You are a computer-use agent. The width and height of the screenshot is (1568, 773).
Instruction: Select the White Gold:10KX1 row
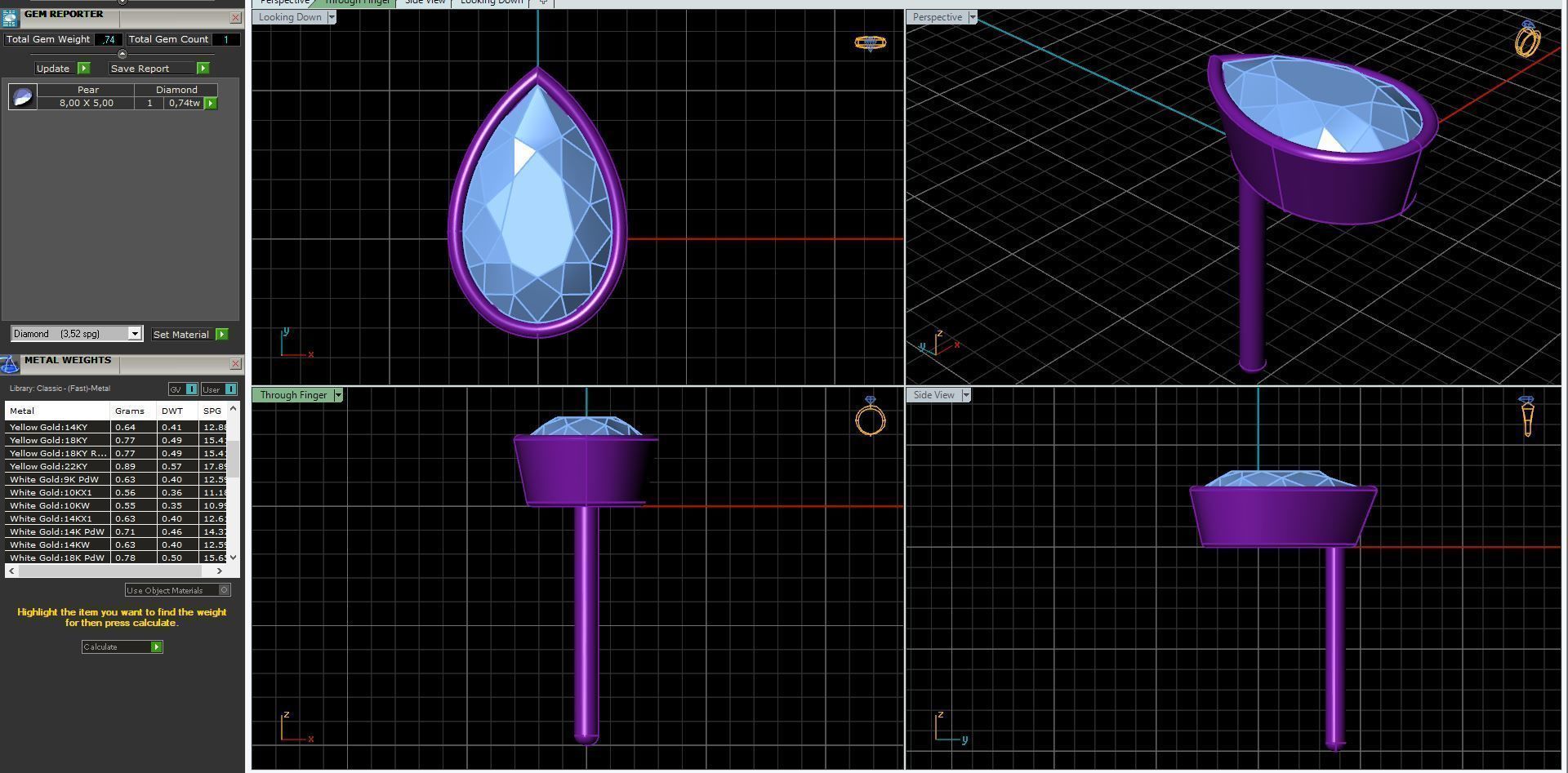pyautogui.click(x=116, y=492)
